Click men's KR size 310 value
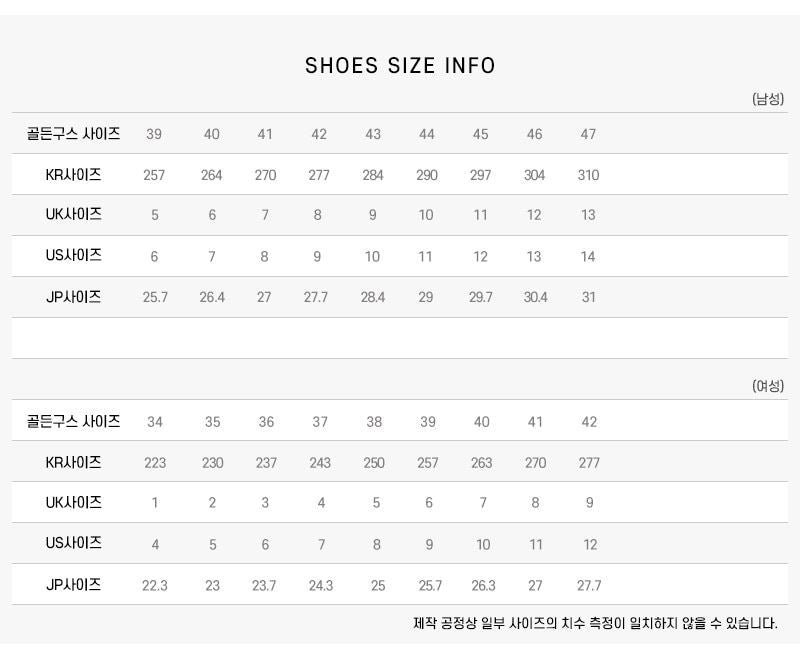This screenshot has height=660, width=800. click(588, 175)
